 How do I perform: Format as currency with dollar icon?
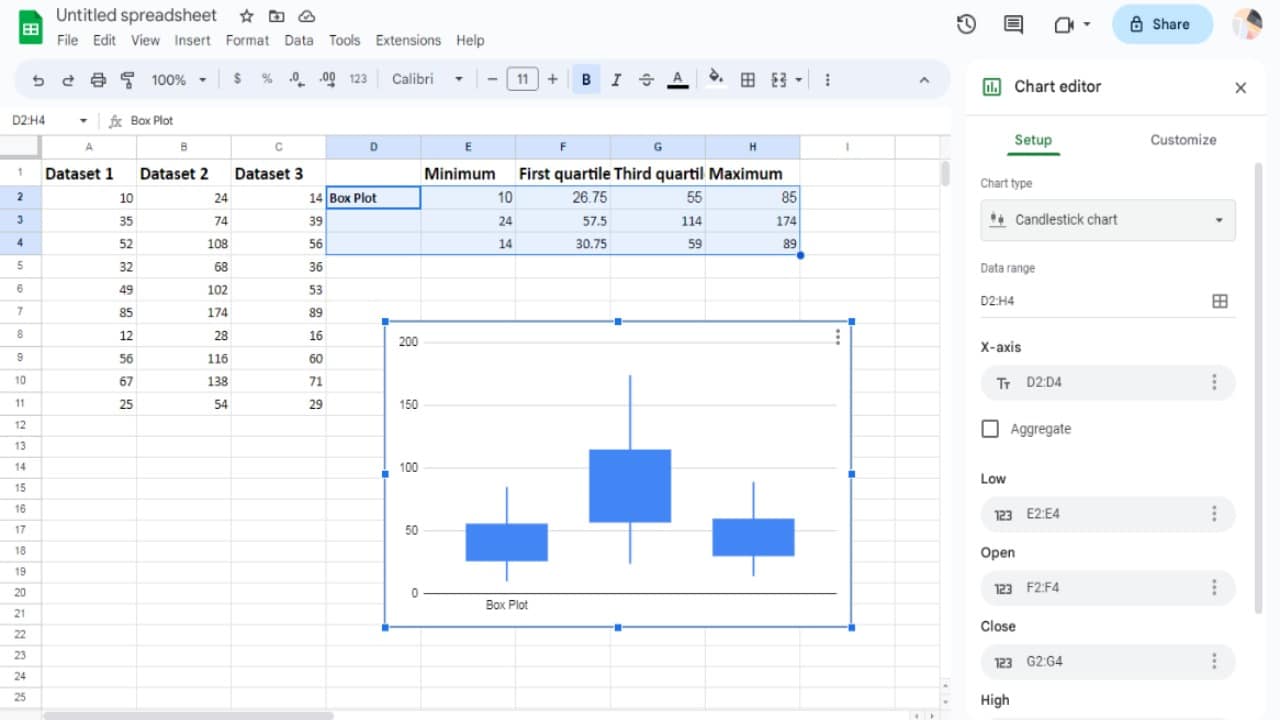(237, 79)
